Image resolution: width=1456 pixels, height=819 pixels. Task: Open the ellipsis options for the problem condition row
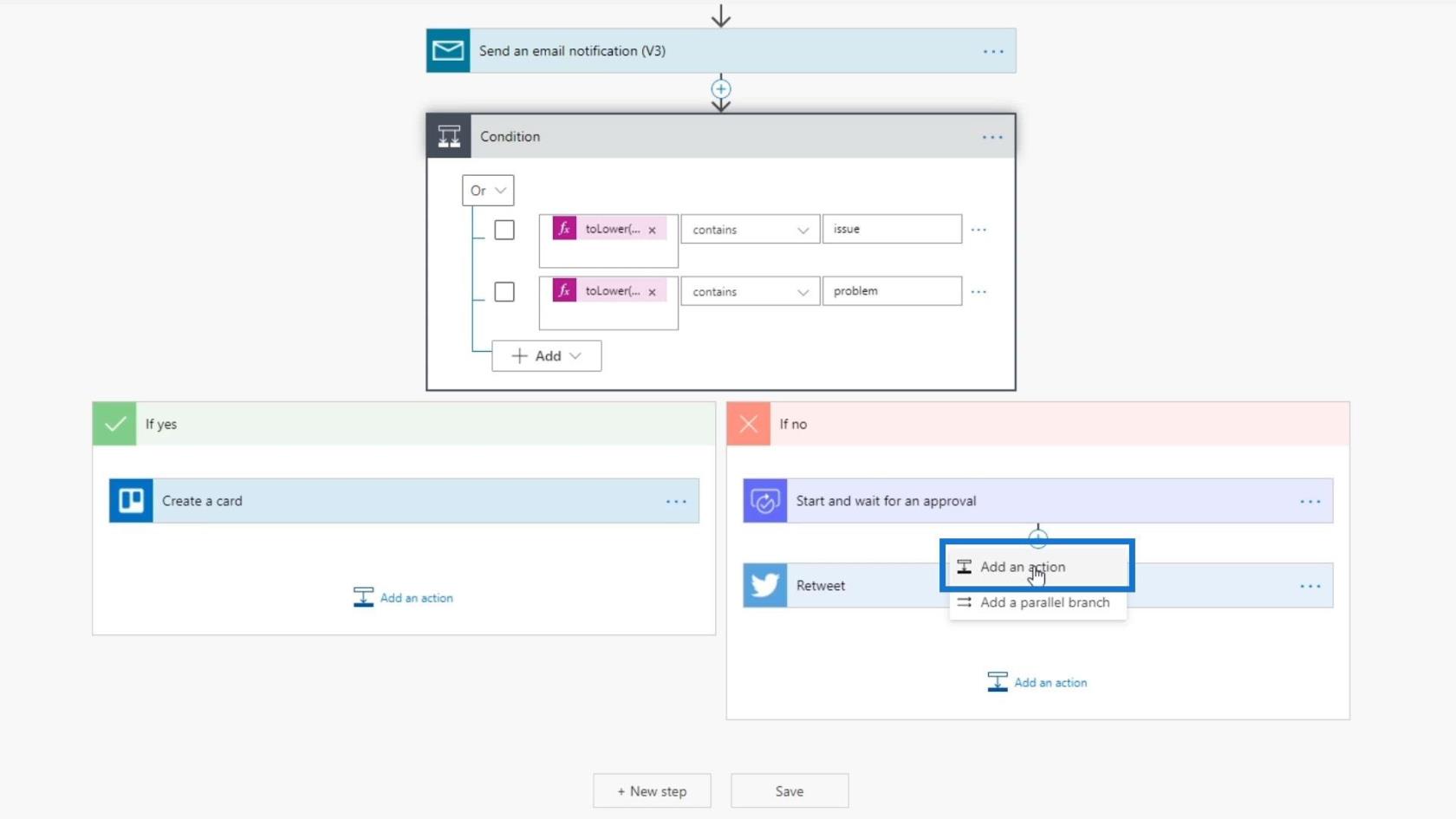pyautogui.click(x=978, y=292)
